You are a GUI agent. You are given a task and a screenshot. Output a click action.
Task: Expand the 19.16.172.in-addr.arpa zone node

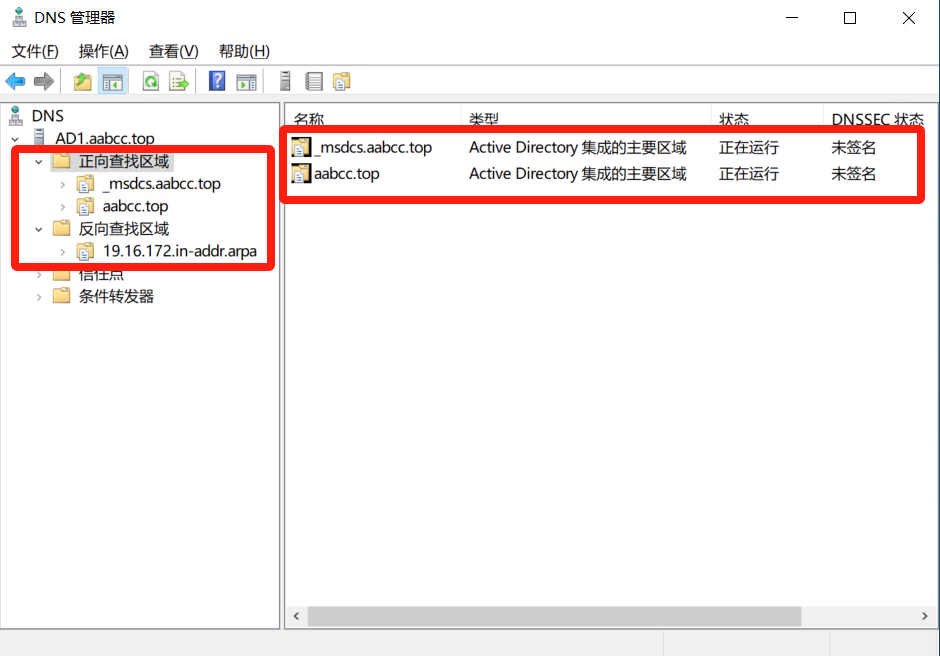pos(63,252)
